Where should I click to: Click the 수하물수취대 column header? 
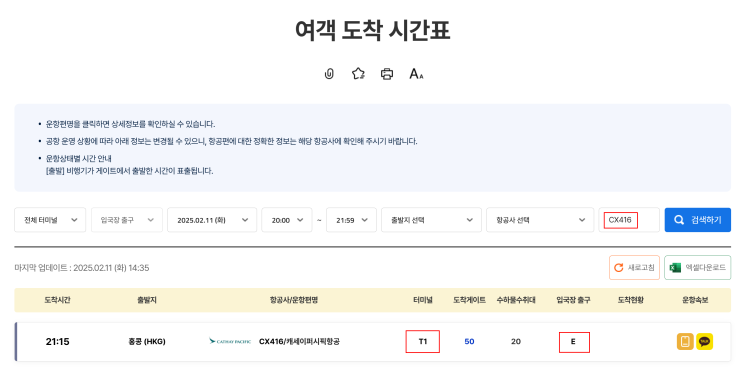tap(516, 300)
